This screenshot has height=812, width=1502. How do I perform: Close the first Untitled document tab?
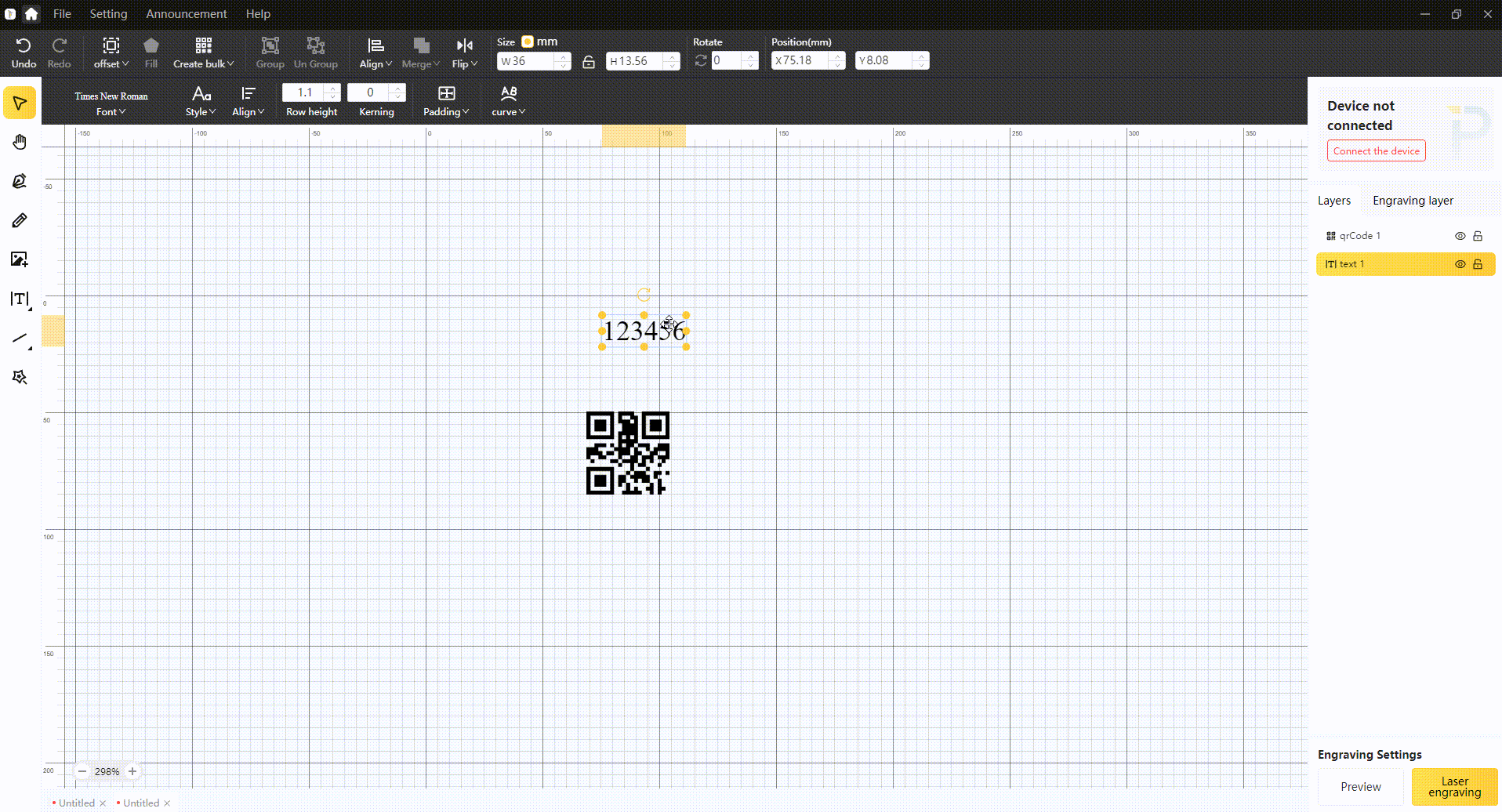click(x=103, y=803)
